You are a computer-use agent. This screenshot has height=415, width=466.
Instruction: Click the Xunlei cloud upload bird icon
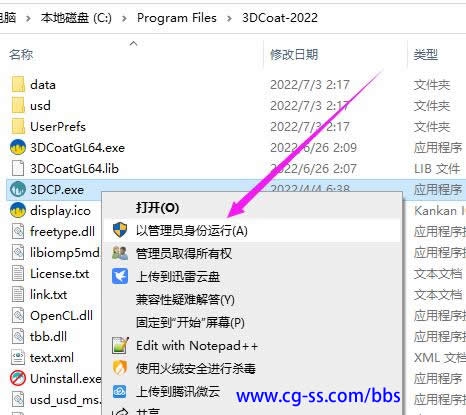[120, 276]
